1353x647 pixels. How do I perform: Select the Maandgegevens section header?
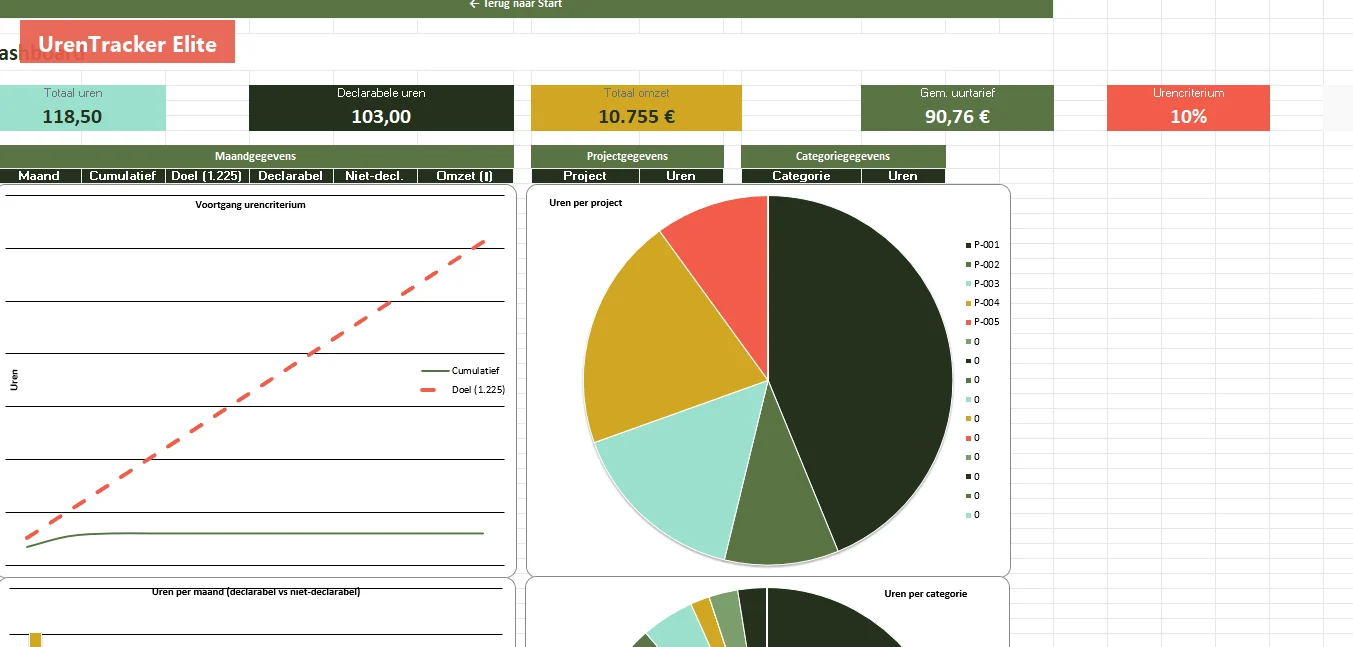pos(255,156)
